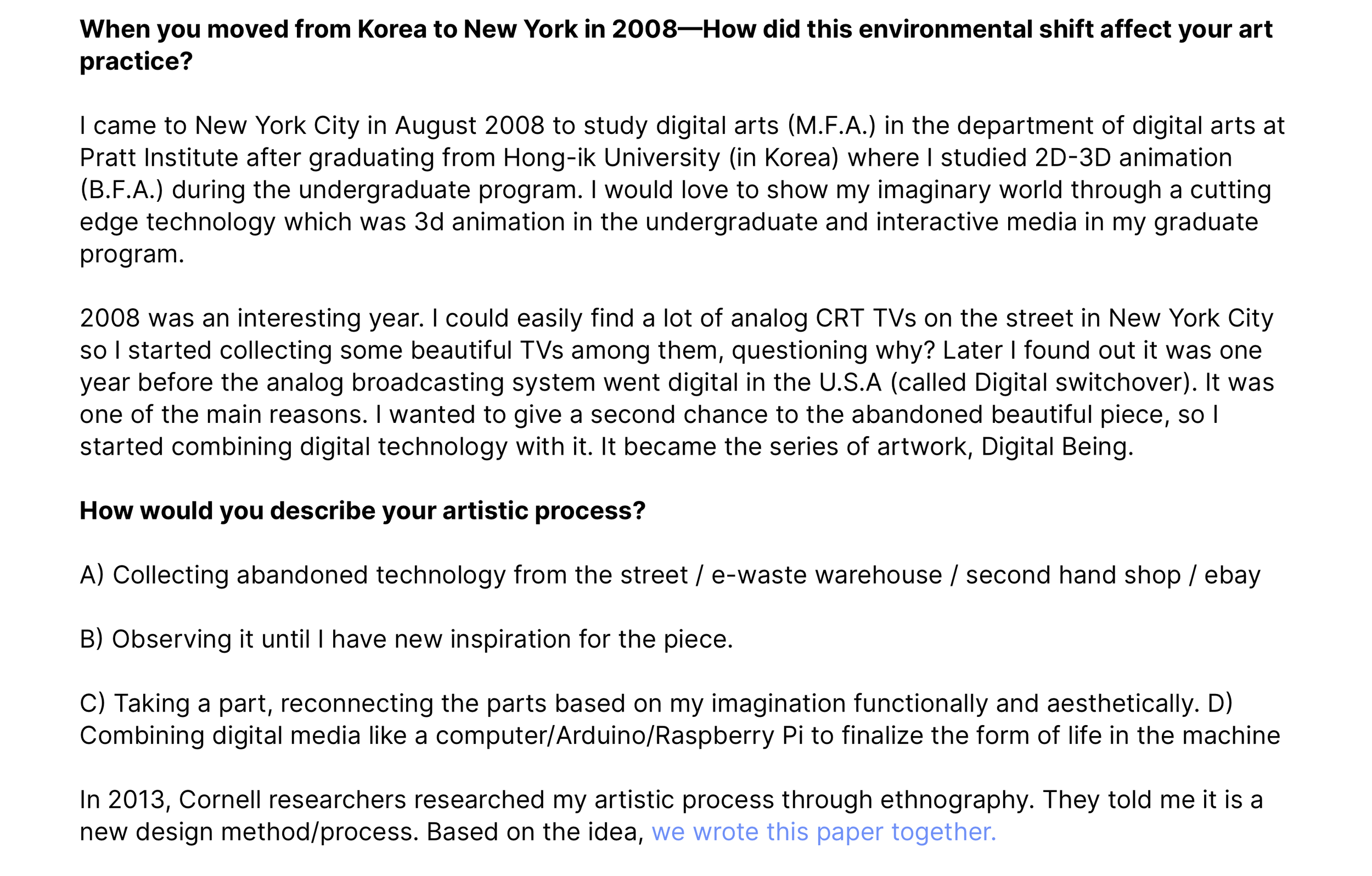Click the paragraph beginning '2008 was an interesting year'
This screenshot has width=1372, height=876.
(677, 382)
